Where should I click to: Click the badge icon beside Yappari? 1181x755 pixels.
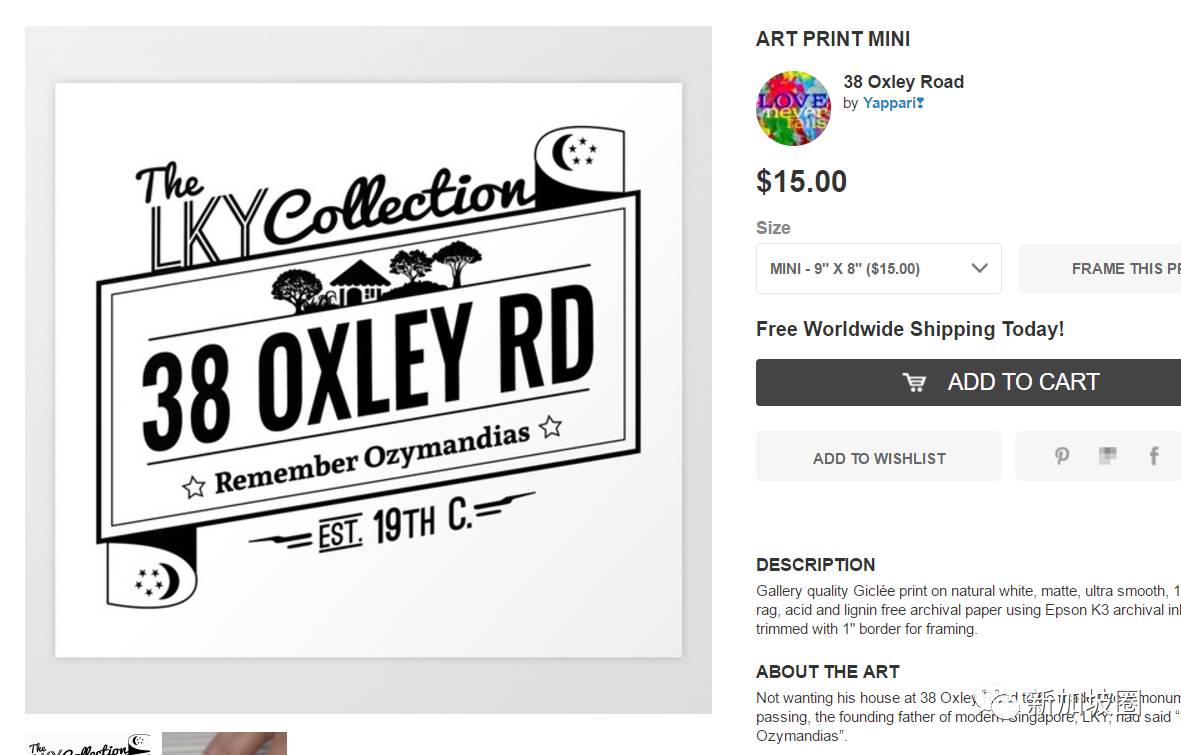[x=920, y=103]
